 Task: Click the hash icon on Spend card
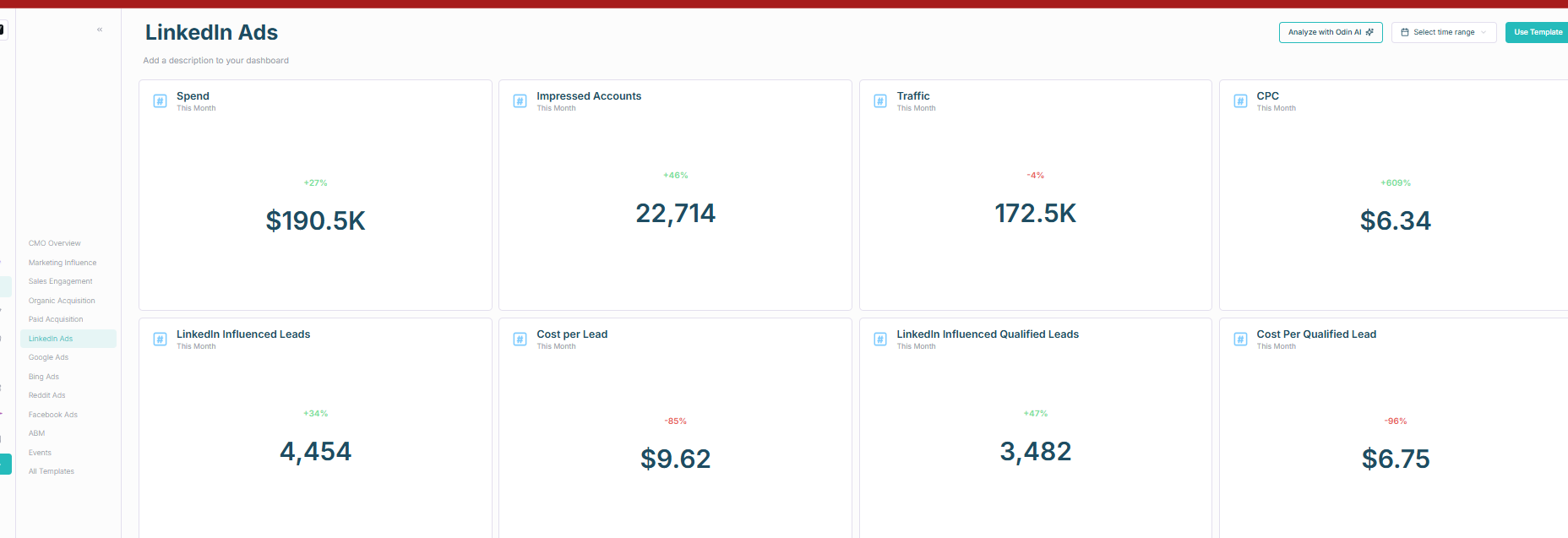tap(160, 101)
